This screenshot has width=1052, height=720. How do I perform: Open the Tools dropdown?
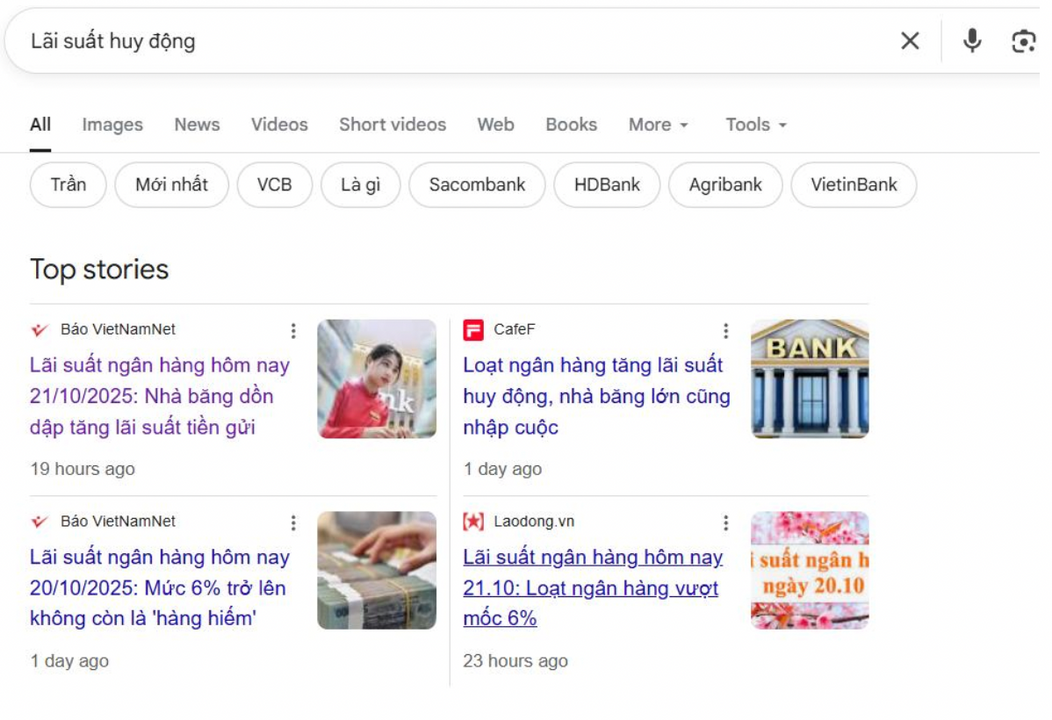pyautogui.click(x=756, y=125)
